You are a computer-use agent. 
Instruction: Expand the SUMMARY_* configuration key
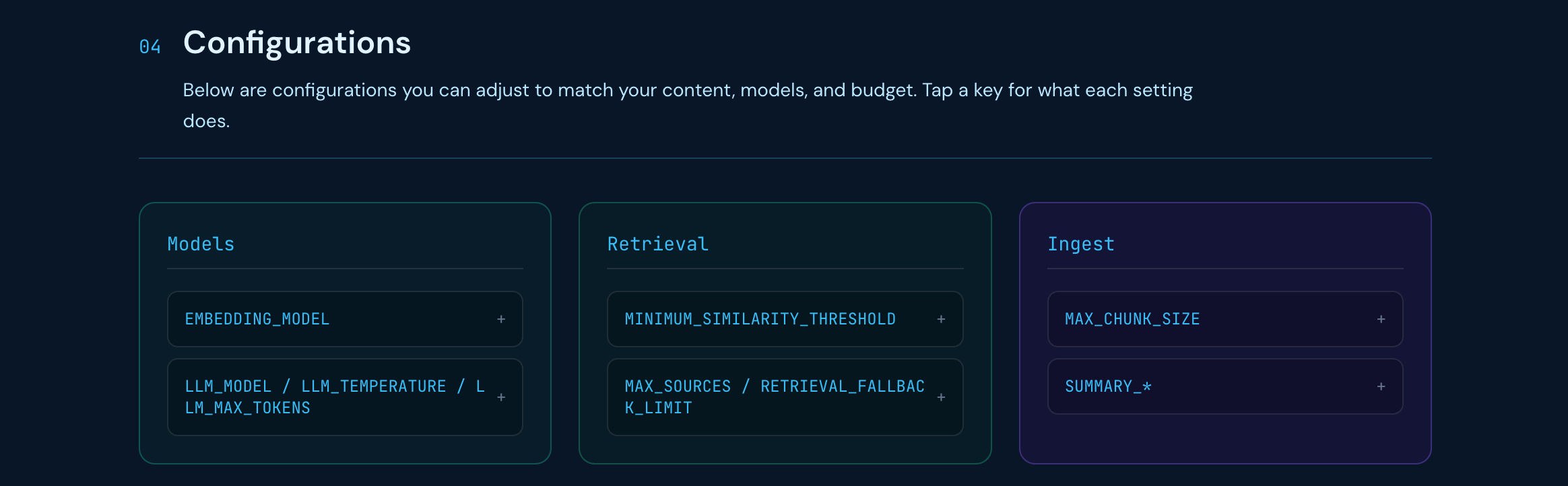pos(1225,386)
